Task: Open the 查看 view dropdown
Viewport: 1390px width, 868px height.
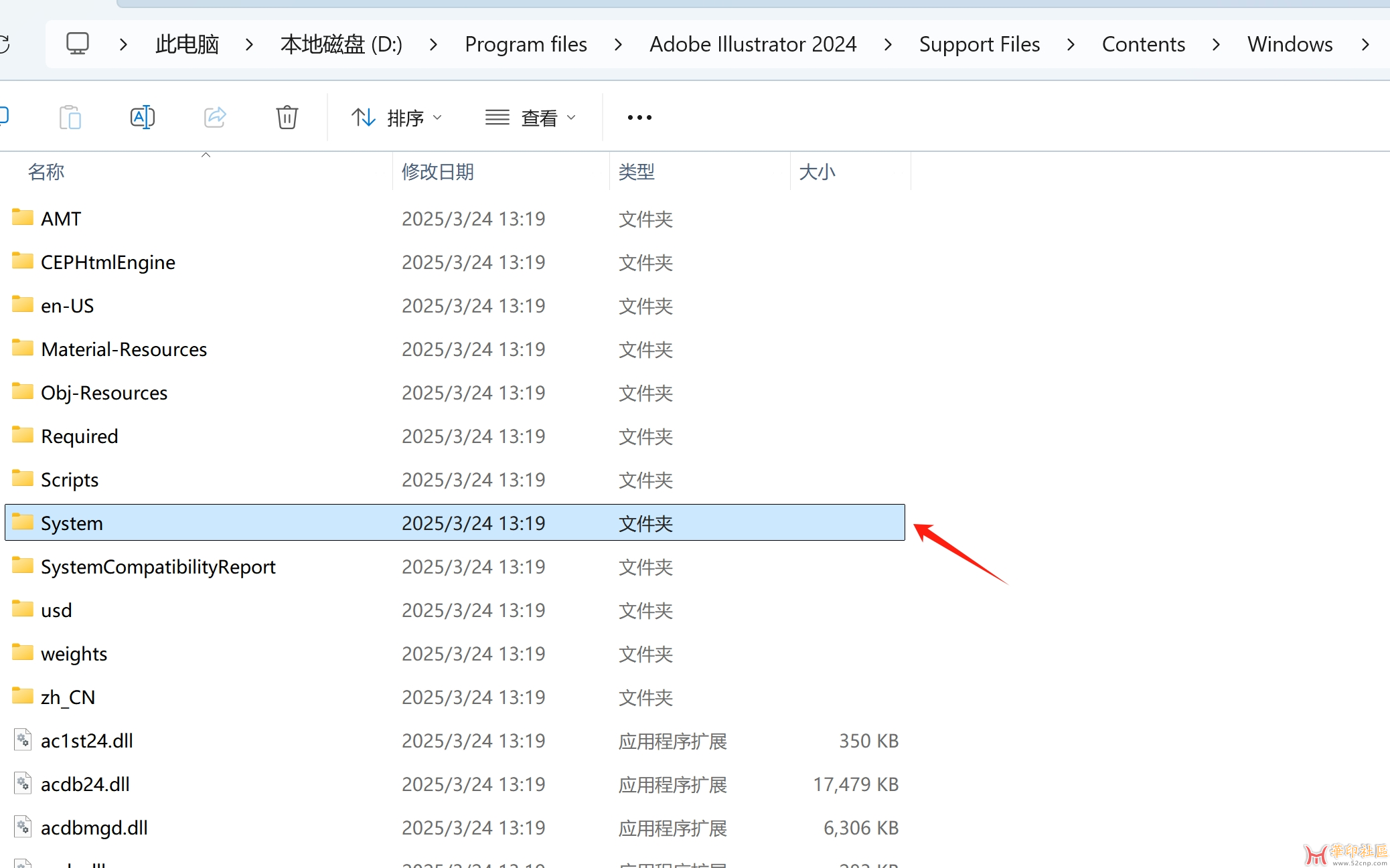Action: coord(530,118)
